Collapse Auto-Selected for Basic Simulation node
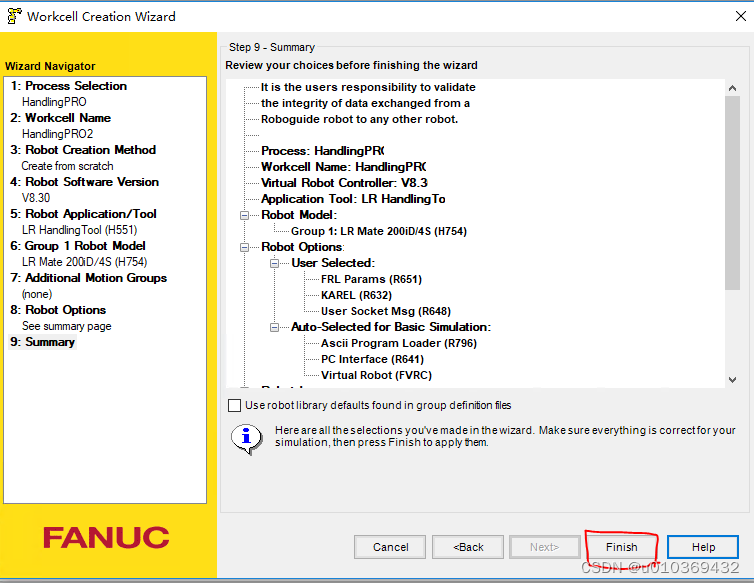The width and height of the screenshot is (754, 583). [274, 327]
